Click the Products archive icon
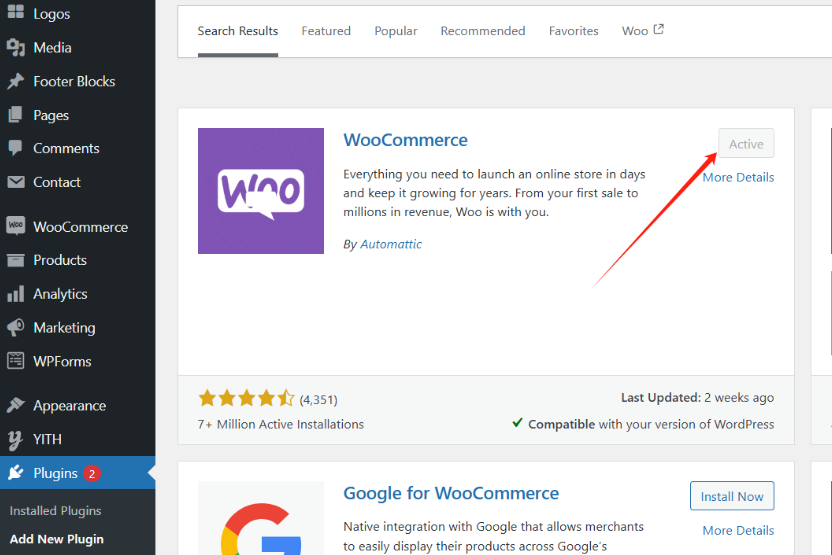 pos(15,260)
